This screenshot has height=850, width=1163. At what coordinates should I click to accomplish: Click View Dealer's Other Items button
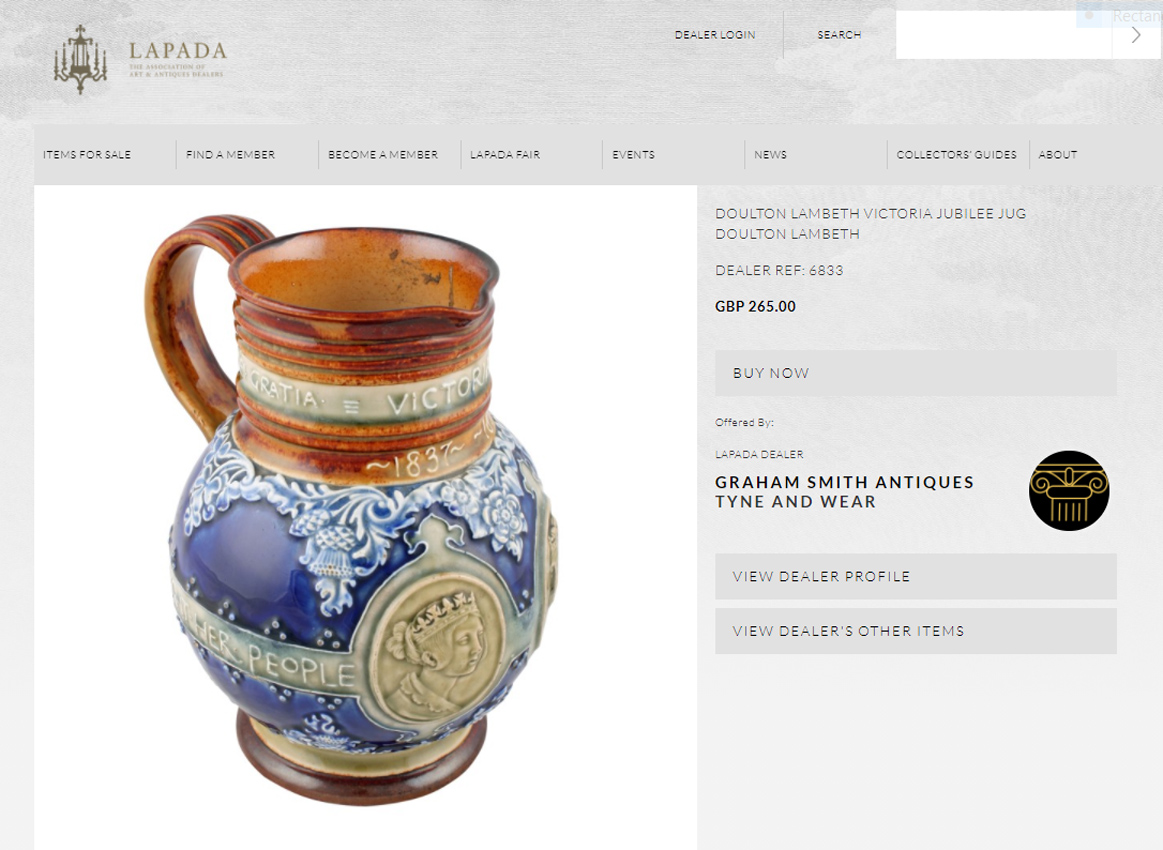(915, 631)
